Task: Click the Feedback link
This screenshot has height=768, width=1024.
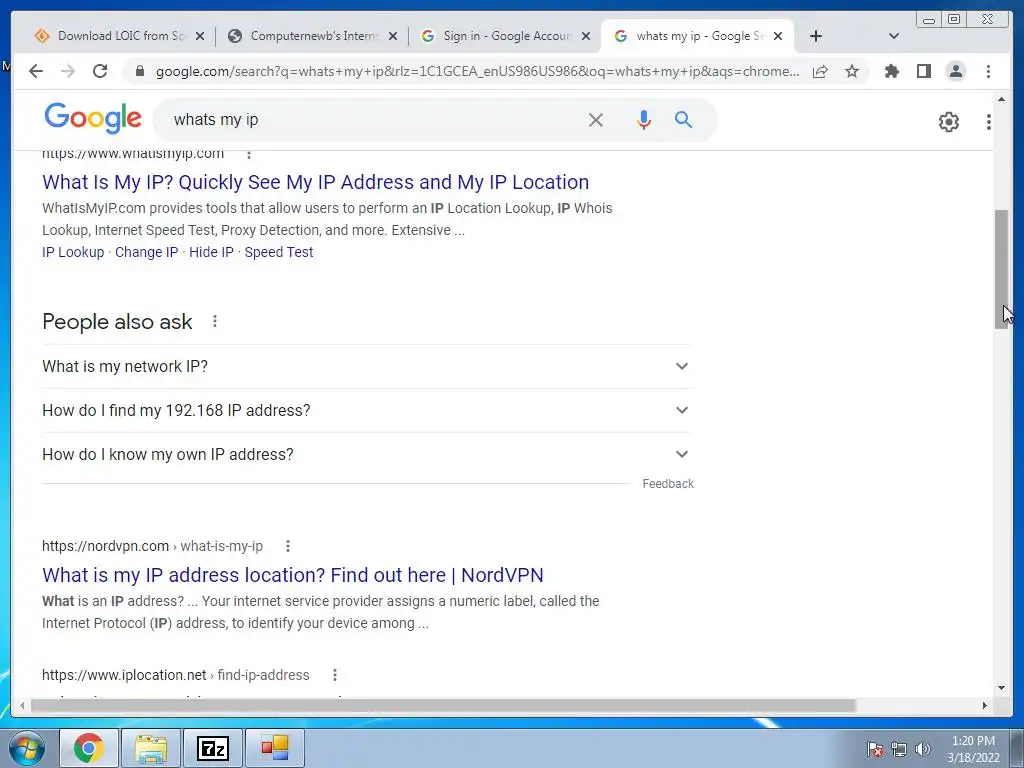Action: (667, 484)
